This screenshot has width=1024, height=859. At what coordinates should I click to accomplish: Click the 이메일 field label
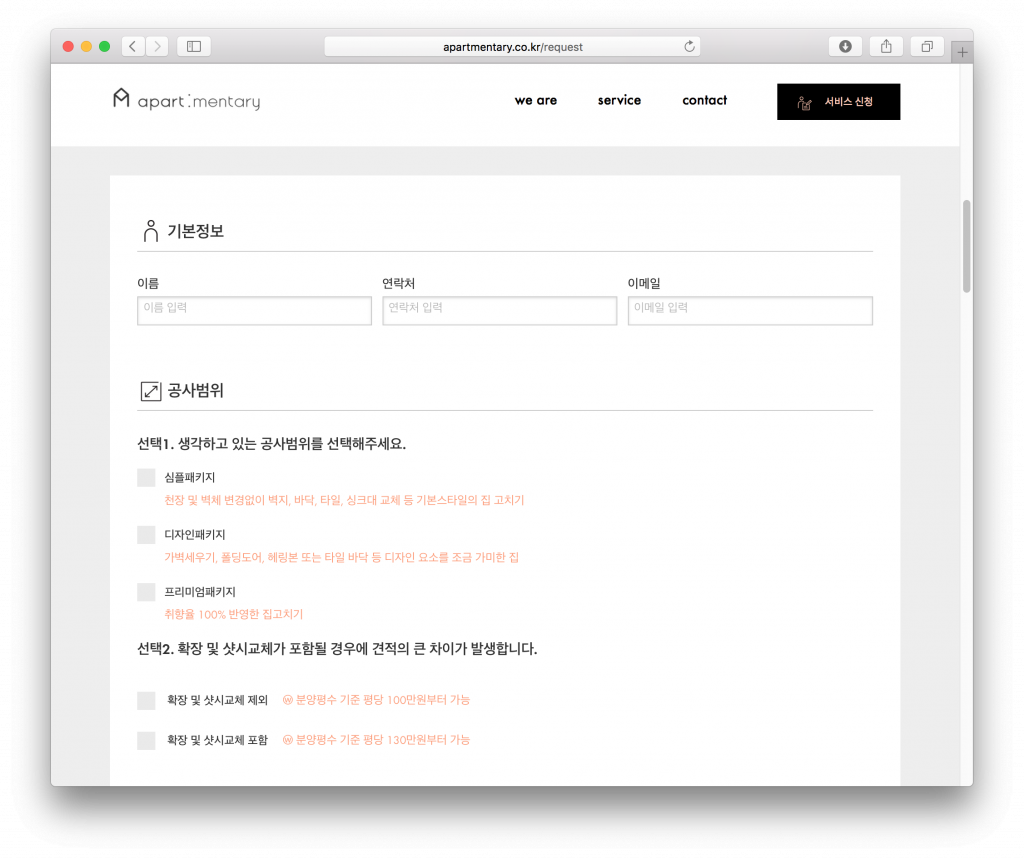coord(644,284)
